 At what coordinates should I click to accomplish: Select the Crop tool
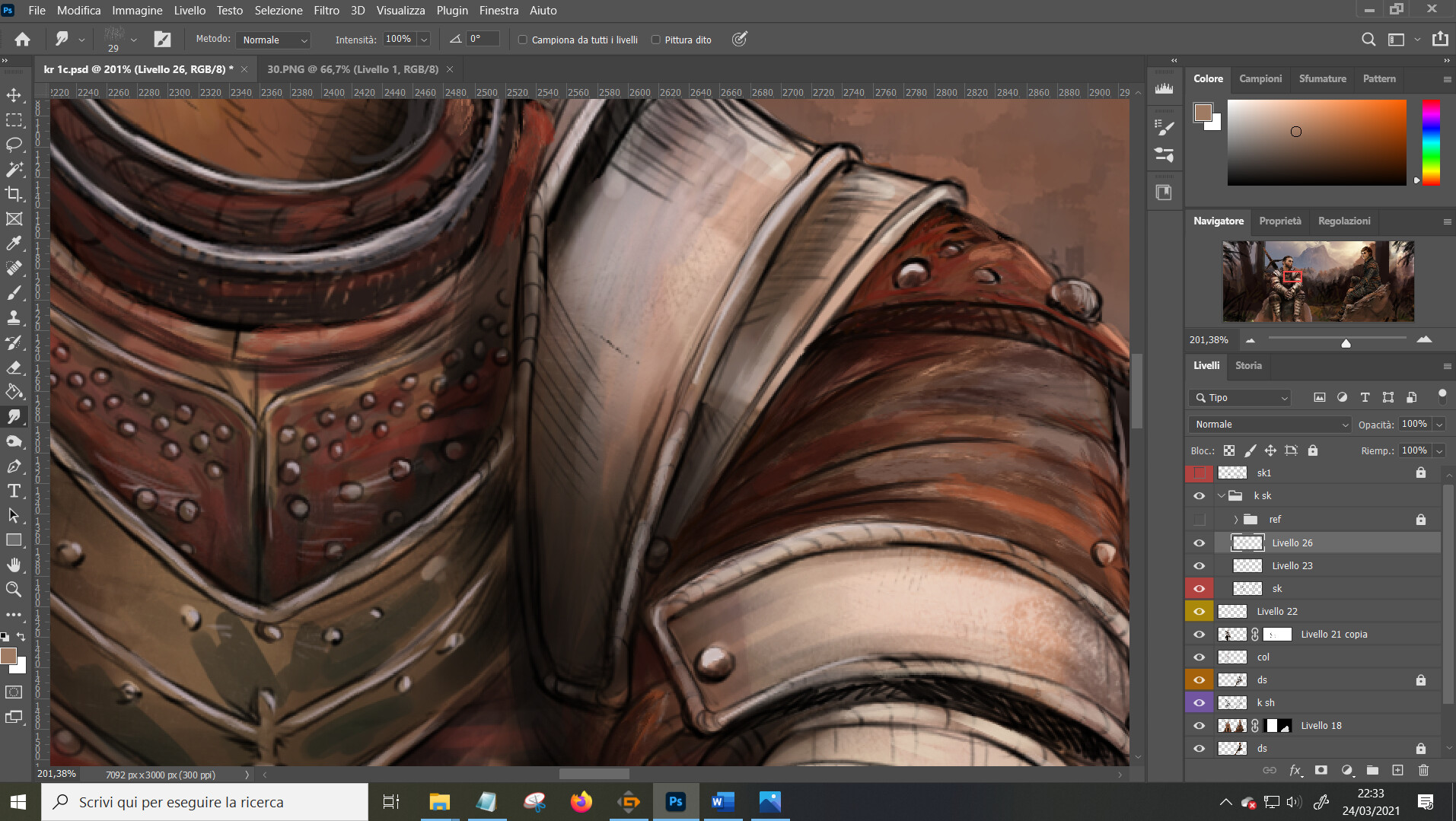pyautogui.click(x=14, y=194)
